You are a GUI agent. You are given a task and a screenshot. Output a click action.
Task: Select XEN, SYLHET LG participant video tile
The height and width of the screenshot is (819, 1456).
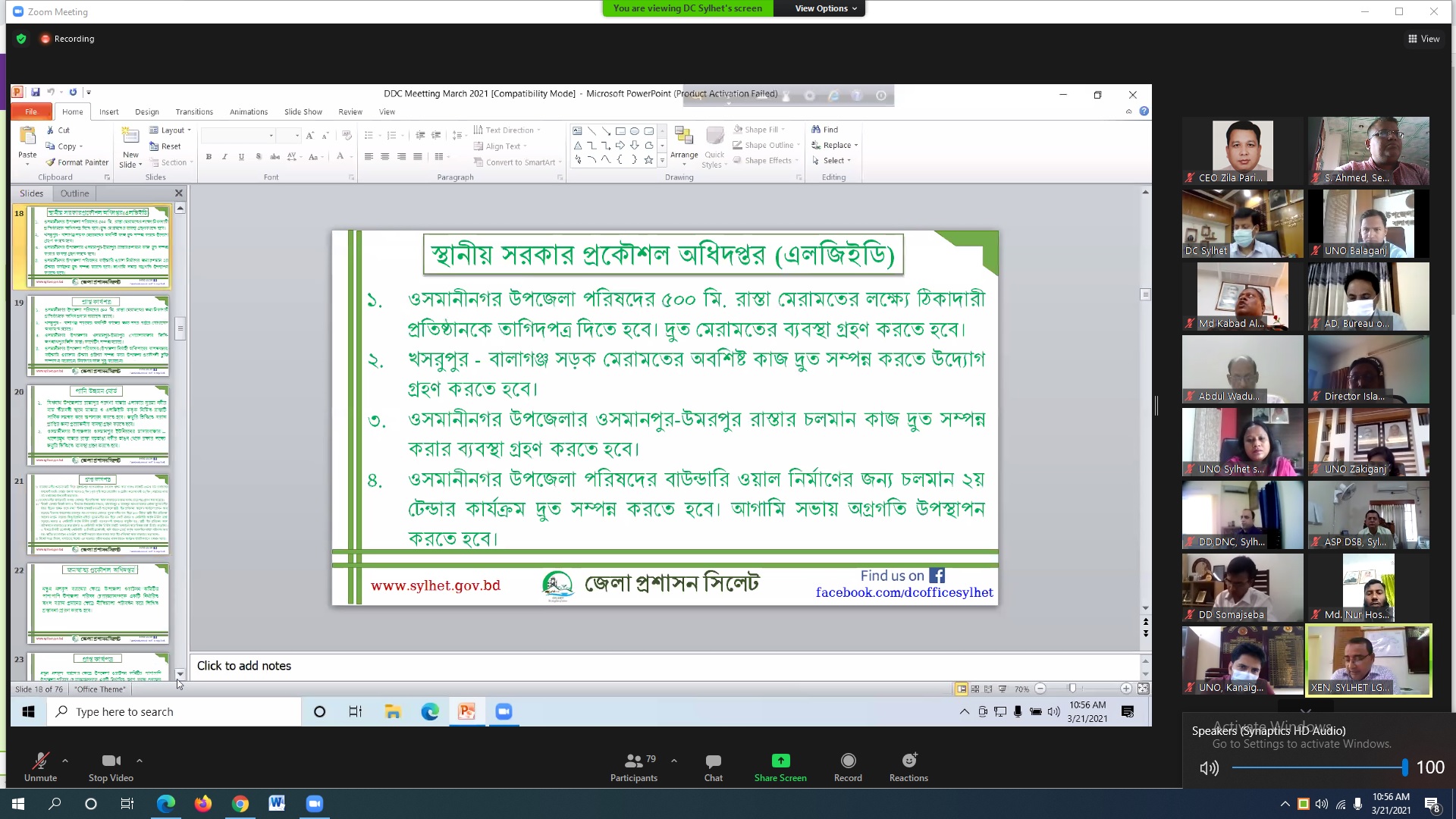[x=1368, y=660]
